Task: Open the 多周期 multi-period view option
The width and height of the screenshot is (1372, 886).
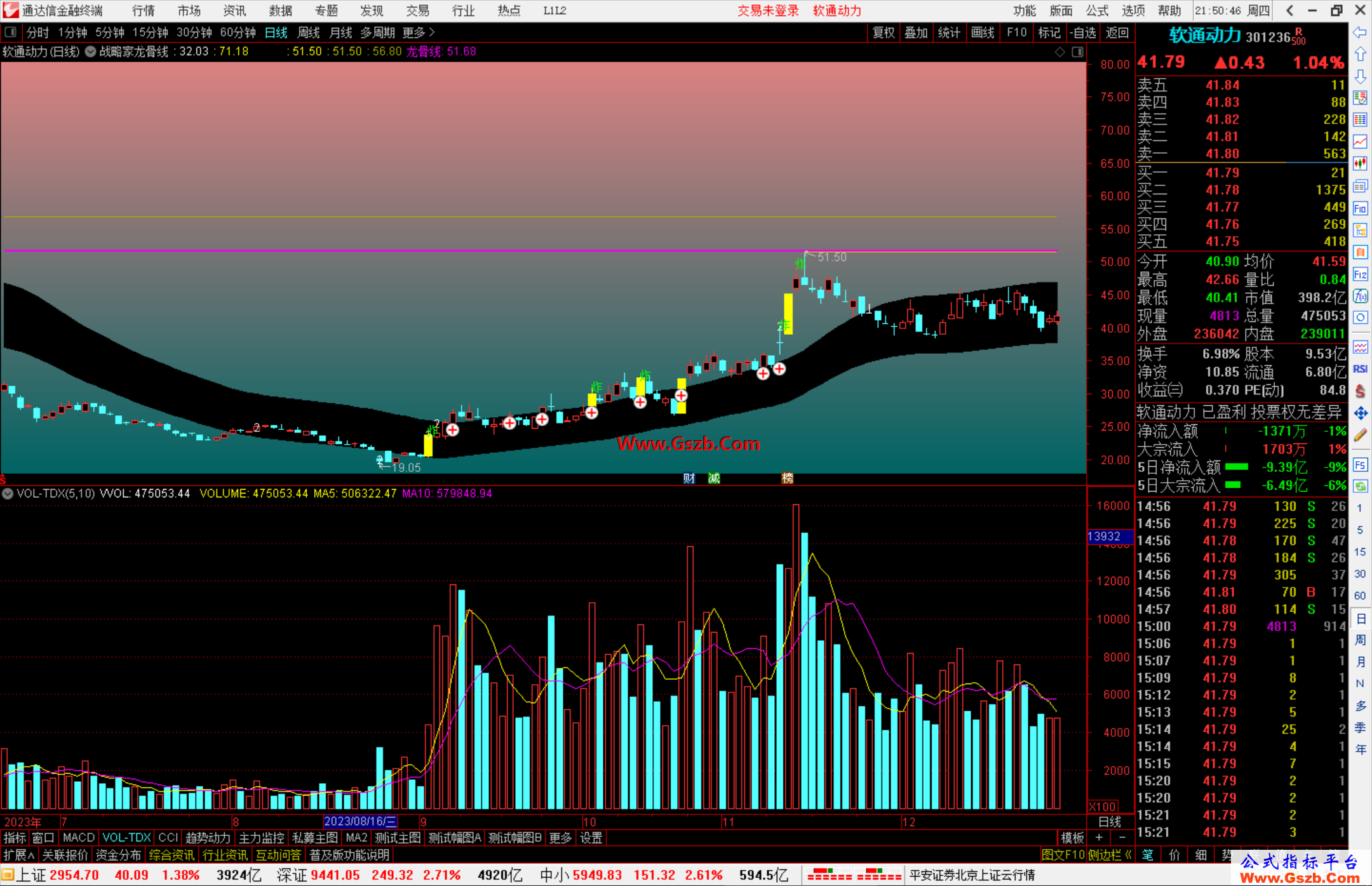Action: [377, 32]
